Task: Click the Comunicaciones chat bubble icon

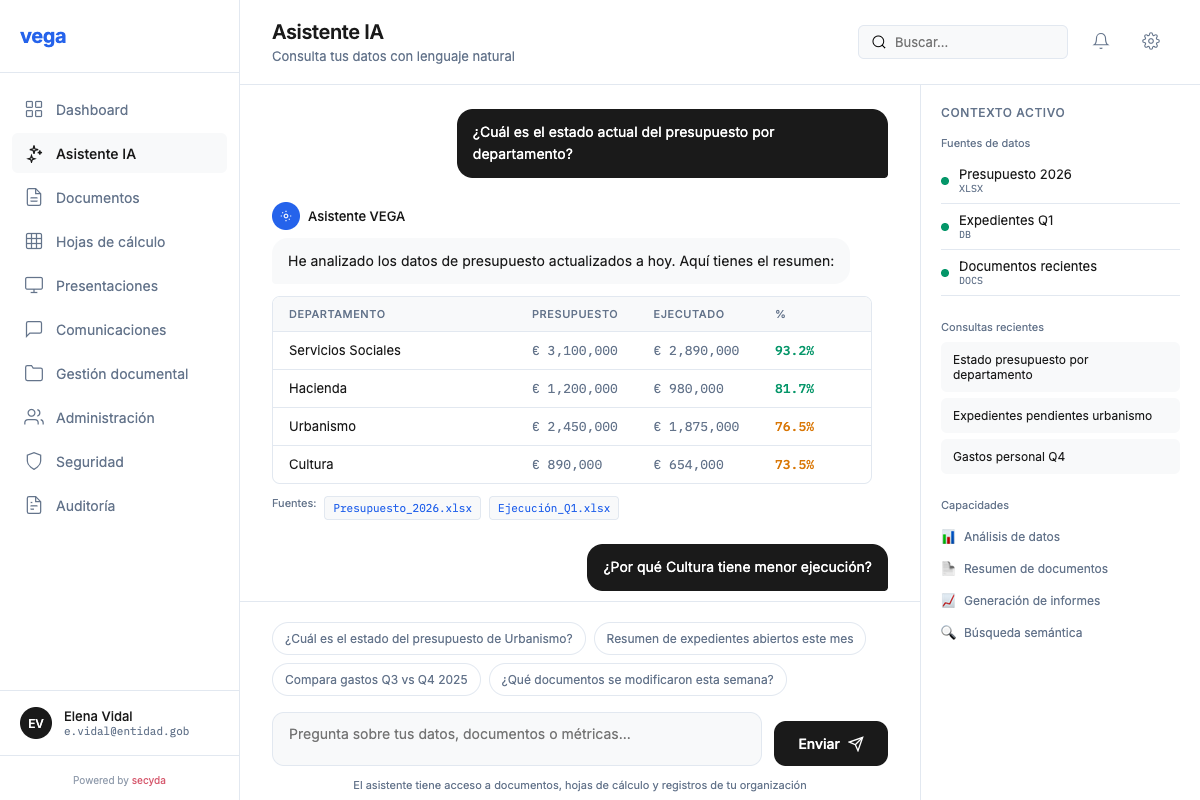Action: [x=34, y=330]
